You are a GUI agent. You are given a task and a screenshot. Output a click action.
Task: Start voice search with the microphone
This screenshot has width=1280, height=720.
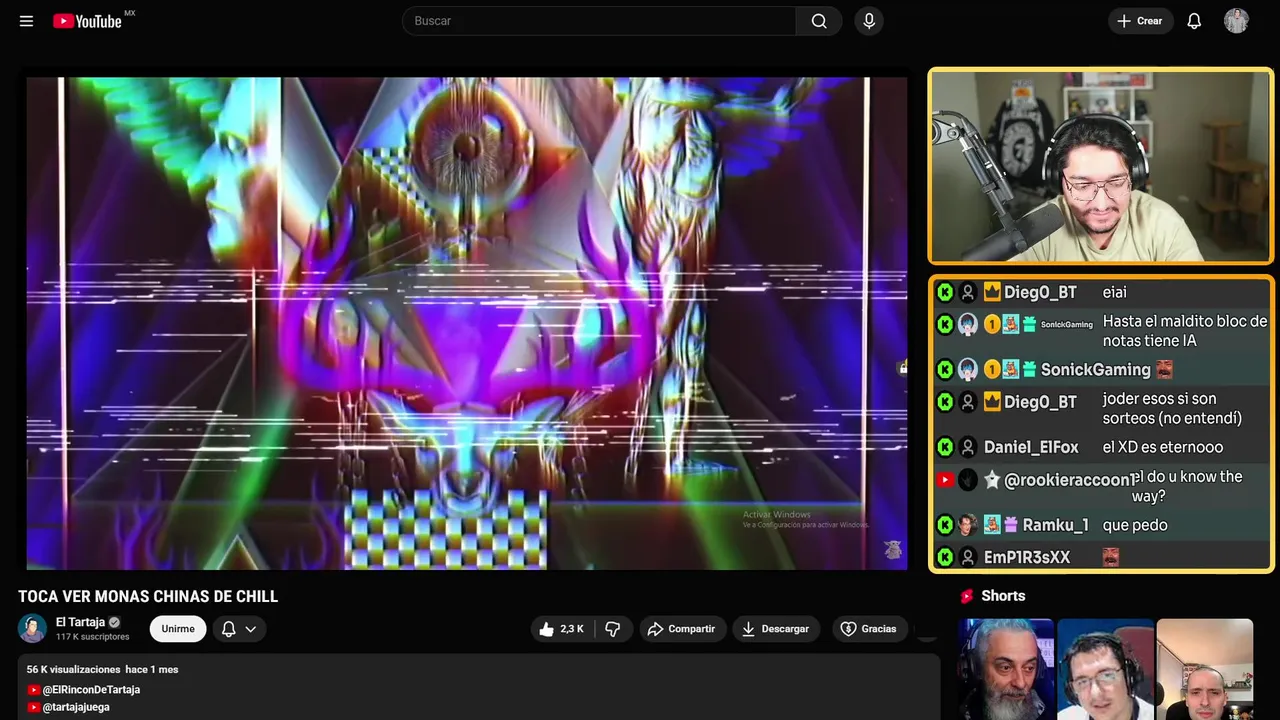(869, 21)
